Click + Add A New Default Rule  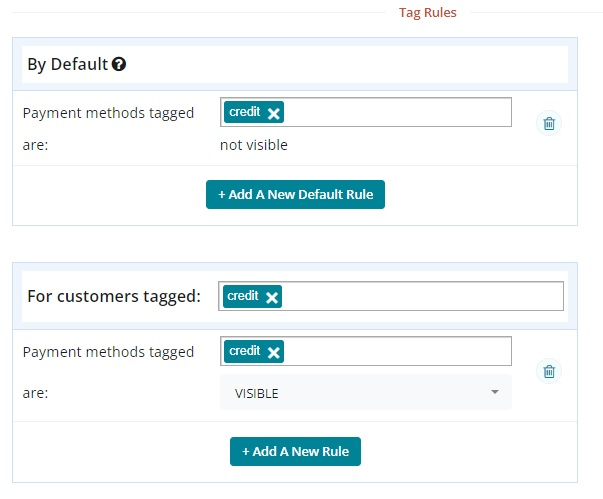click(295, 194)
